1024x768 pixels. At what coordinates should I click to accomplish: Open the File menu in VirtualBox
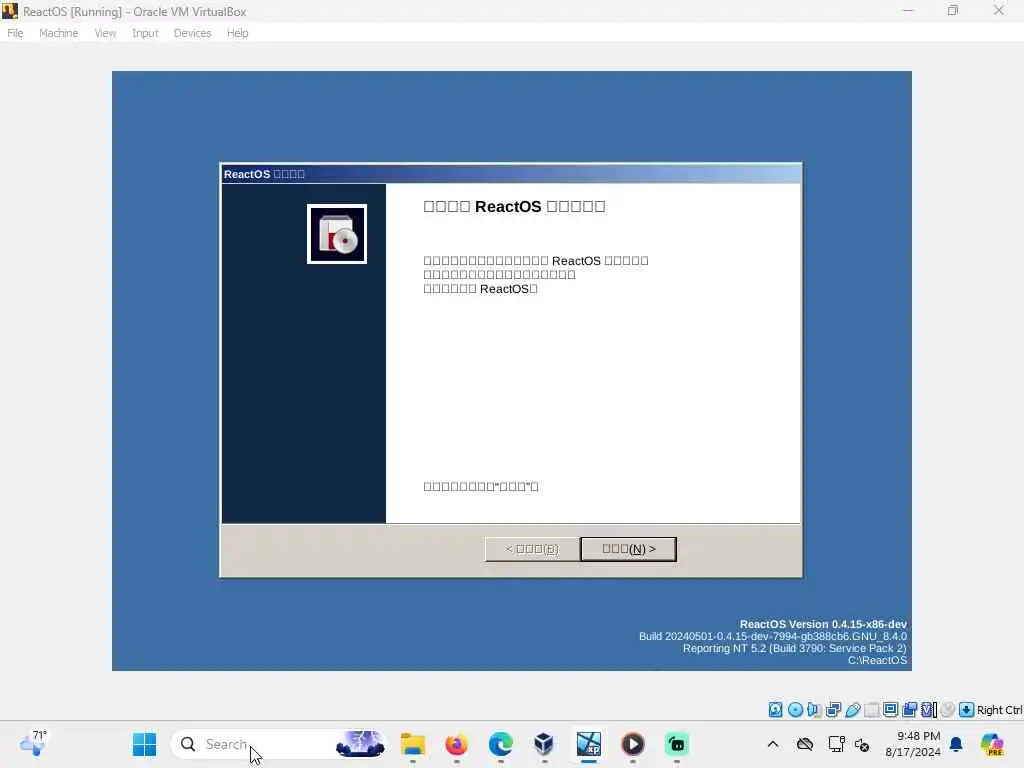(15, 33)
